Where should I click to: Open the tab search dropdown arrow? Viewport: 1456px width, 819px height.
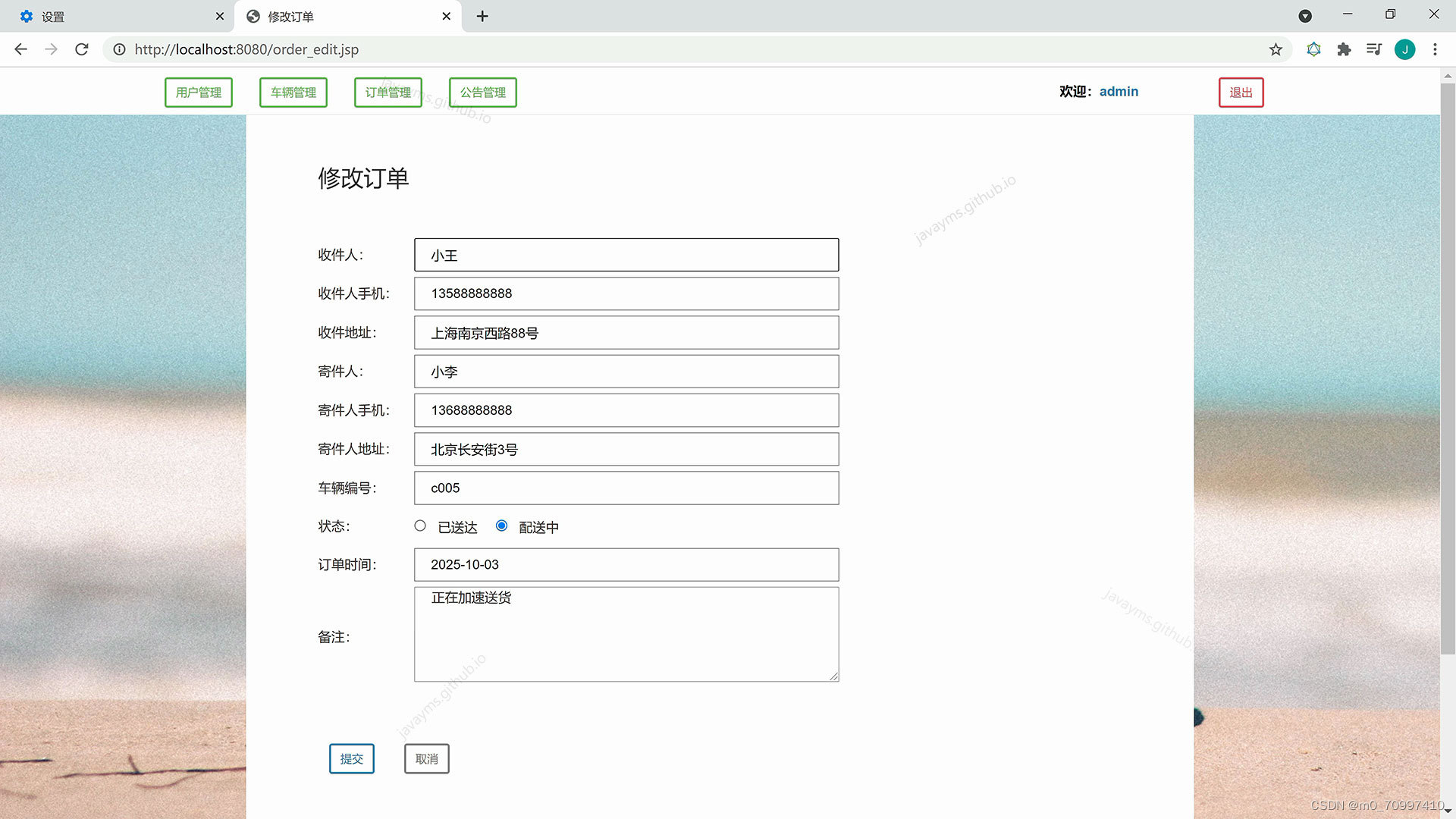tap(1305, 16)
